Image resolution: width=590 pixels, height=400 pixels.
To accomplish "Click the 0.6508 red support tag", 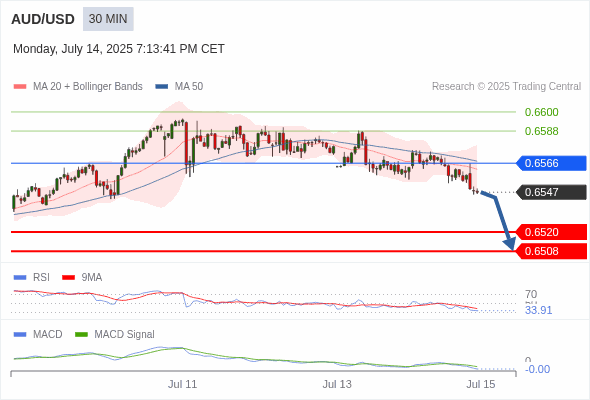I will pyautogui.click(x=551, y=251).
